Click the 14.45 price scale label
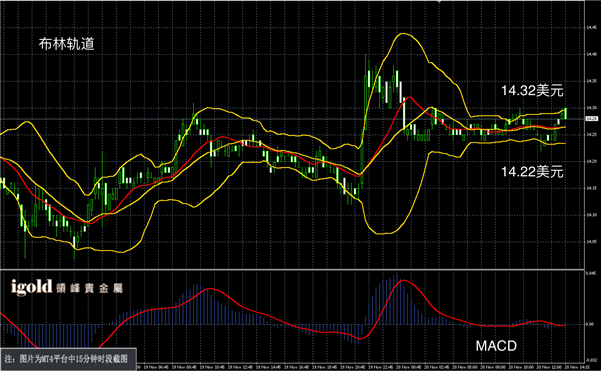The width and height of the screenshot is (601, 371). click(591, 28)
